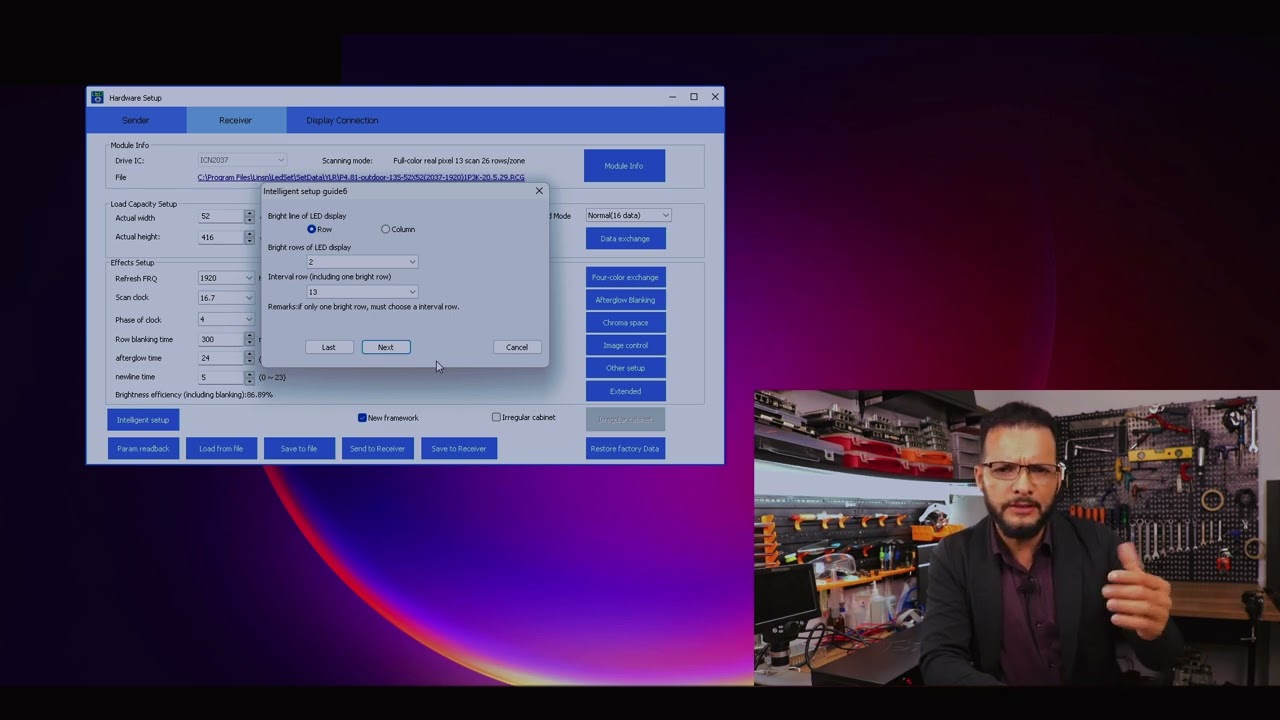The image size is (1280, 720).
Task: Open the Bright rows of LED display dropdown
Action: (362, 262)
